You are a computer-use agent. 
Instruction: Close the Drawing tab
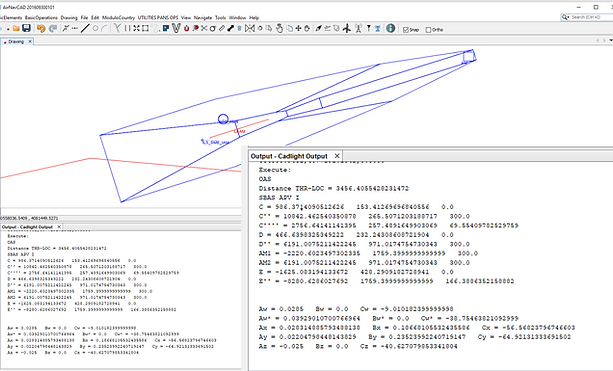coord(30,41)
